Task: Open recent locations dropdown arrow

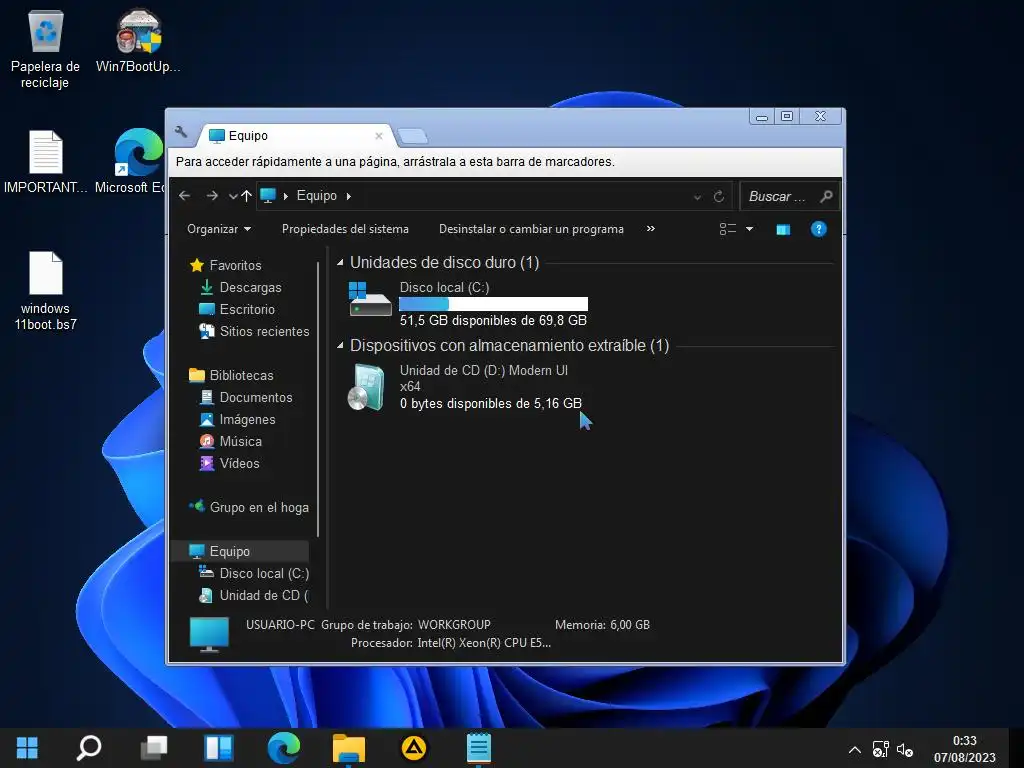Action: tap(232, 197)
